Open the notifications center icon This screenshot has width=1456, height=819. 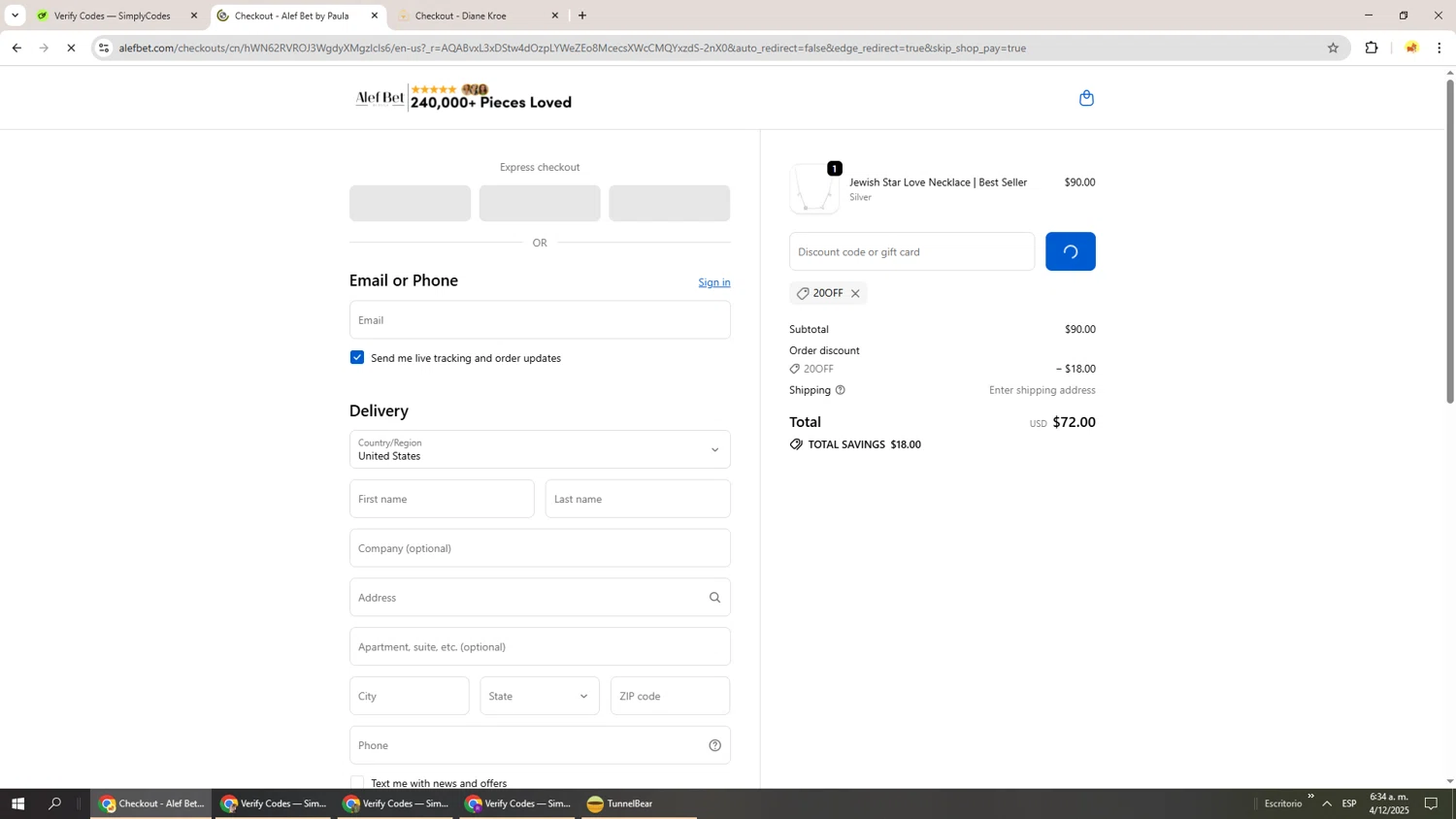[x=1431, y=803]
